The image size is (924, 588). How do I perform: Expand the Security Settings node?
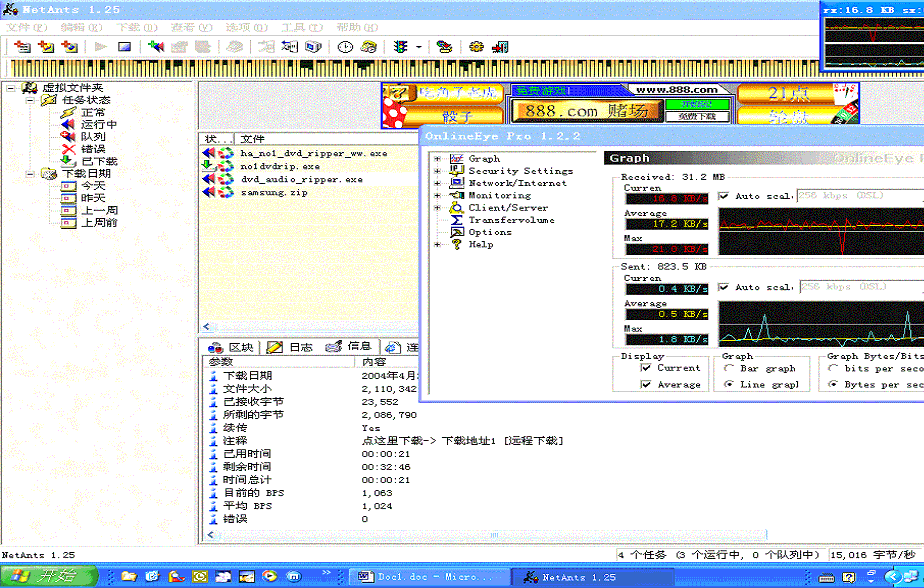pyautogui.click(x=437, y=171)
